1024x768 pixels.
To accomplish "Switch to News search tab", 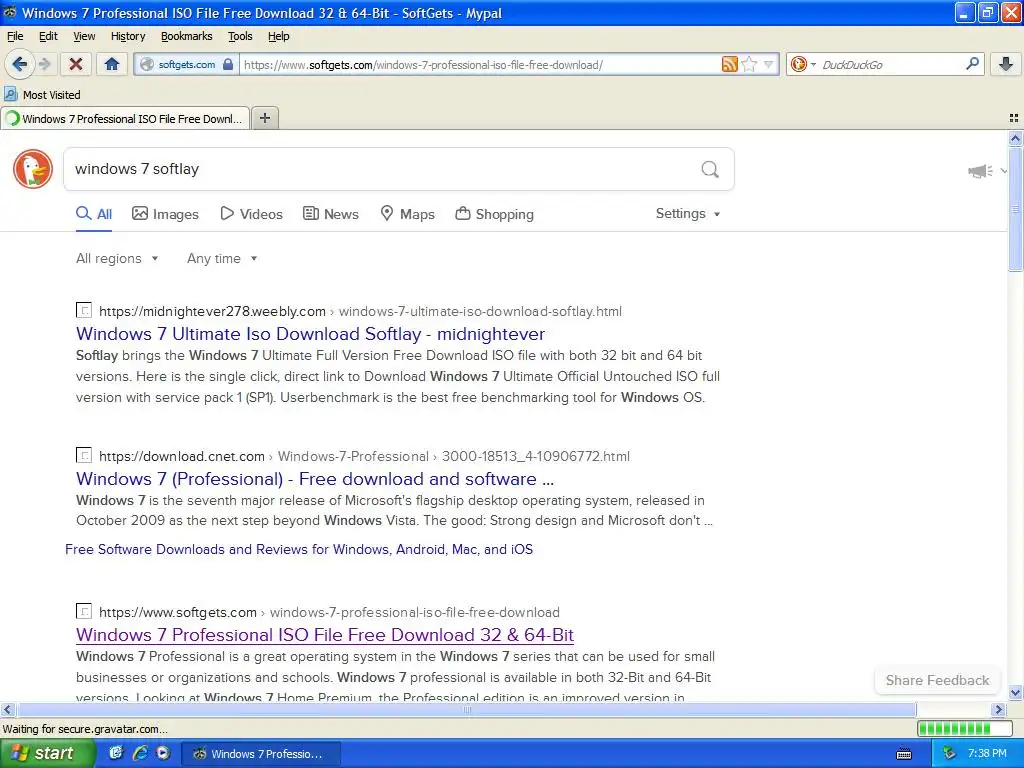I will (331, 214).
